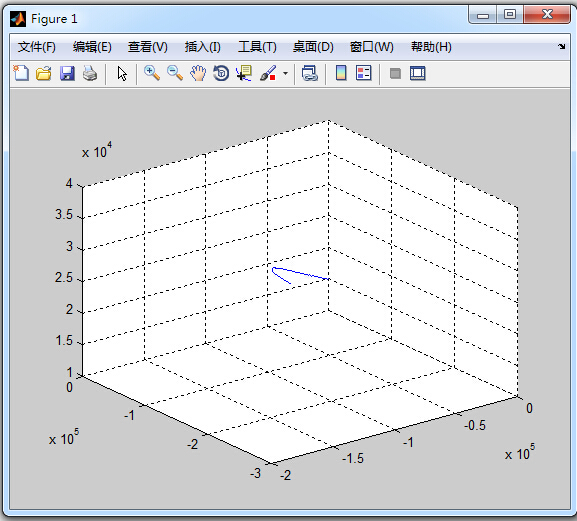Screen dimensions: 577x521
Task: Open the 文件(F) menu
Action: pos(37,47)
